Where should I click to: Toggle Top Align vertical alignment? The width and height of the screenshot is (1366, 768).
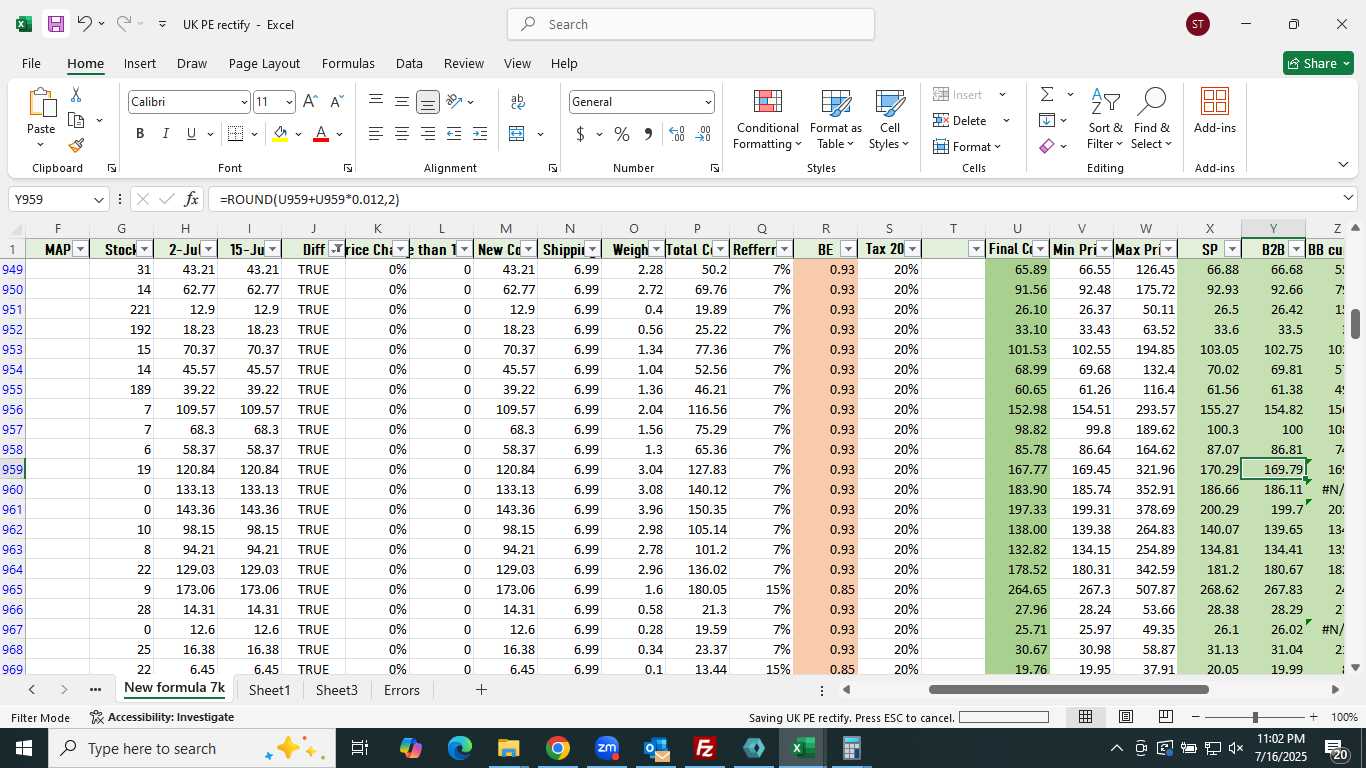(375, 101)
